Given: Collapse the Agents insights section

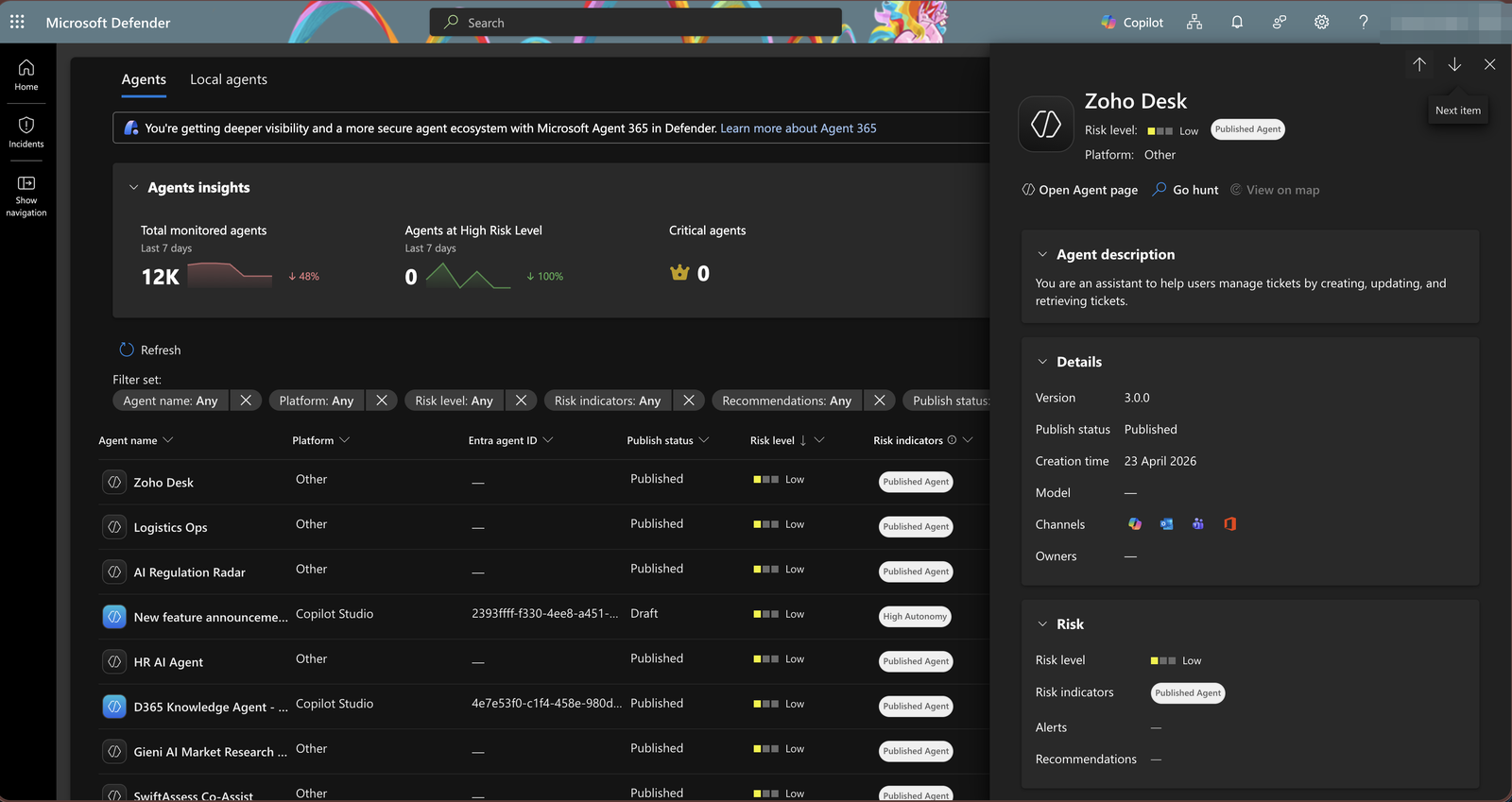Looking at the screenshot, I should pos(133,188).
